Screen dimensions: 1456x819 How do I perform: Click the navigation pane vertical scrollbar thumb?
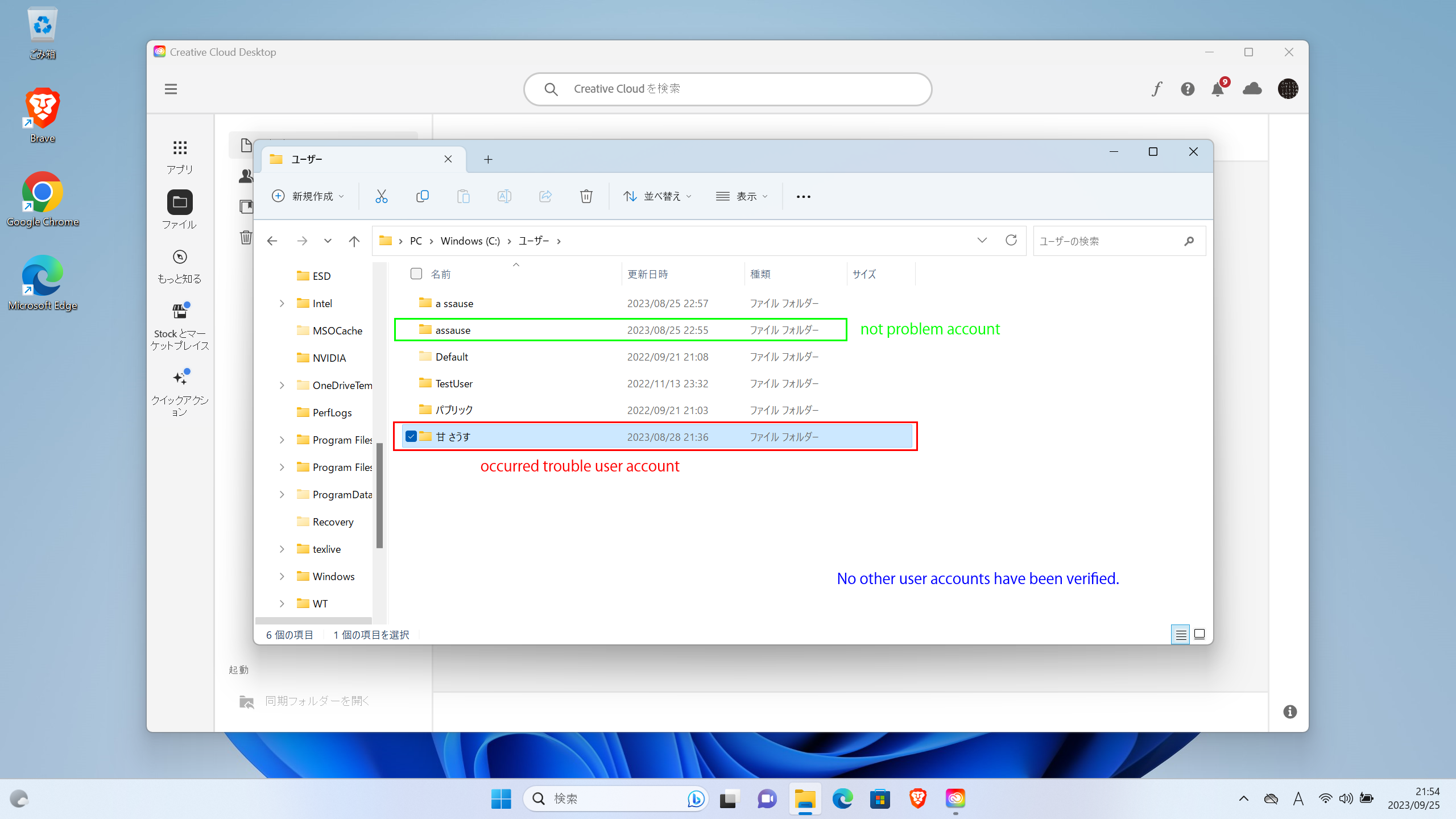379,495
